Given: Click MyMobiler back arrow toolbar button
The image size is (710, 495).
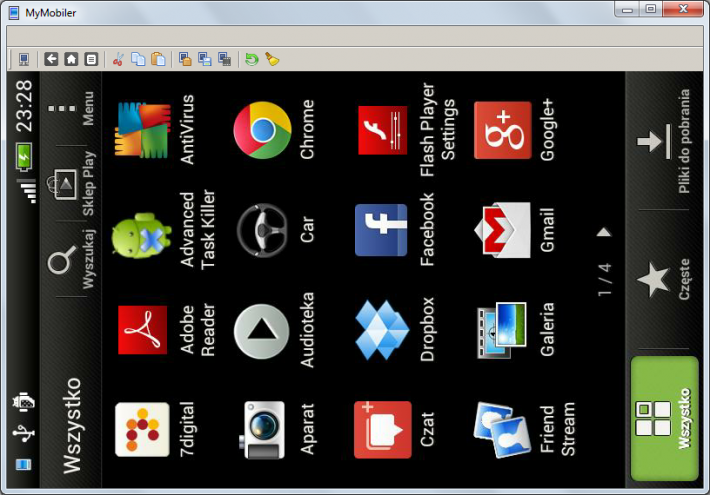Looking at the screenshot, I should coord(51,59).
